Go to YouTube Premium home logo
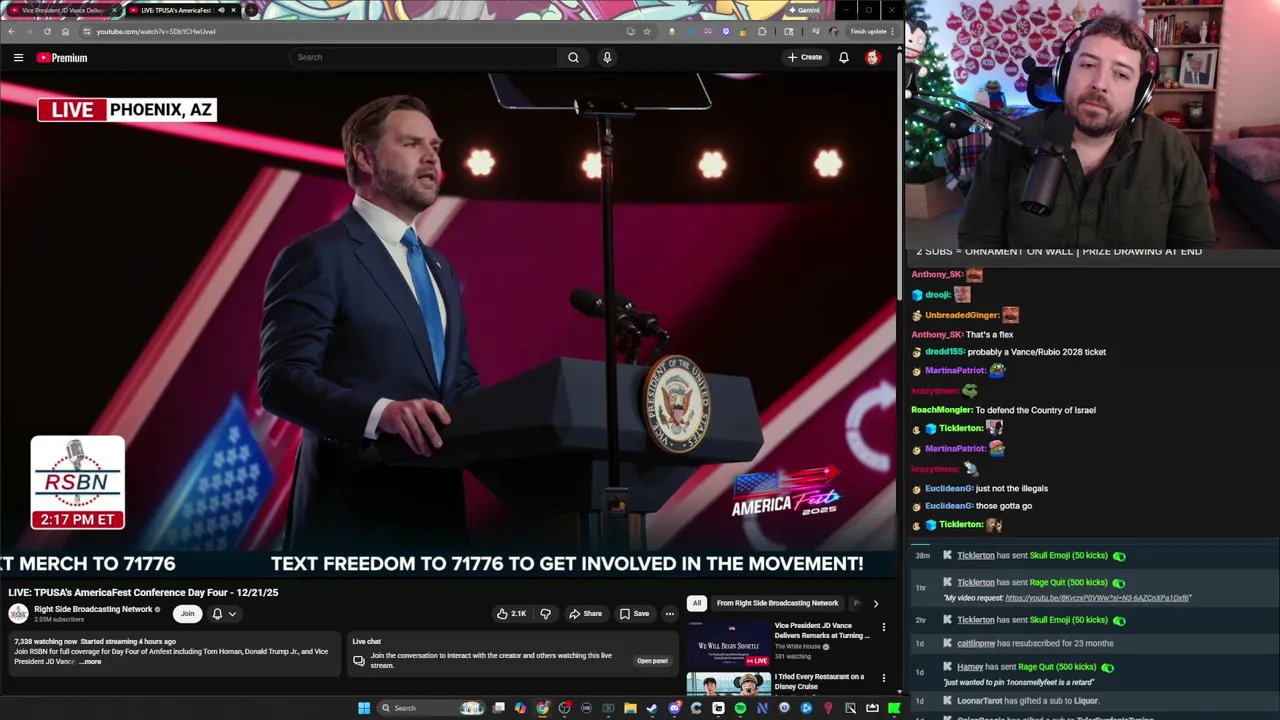1280x720 pixels. pos(62,58)
